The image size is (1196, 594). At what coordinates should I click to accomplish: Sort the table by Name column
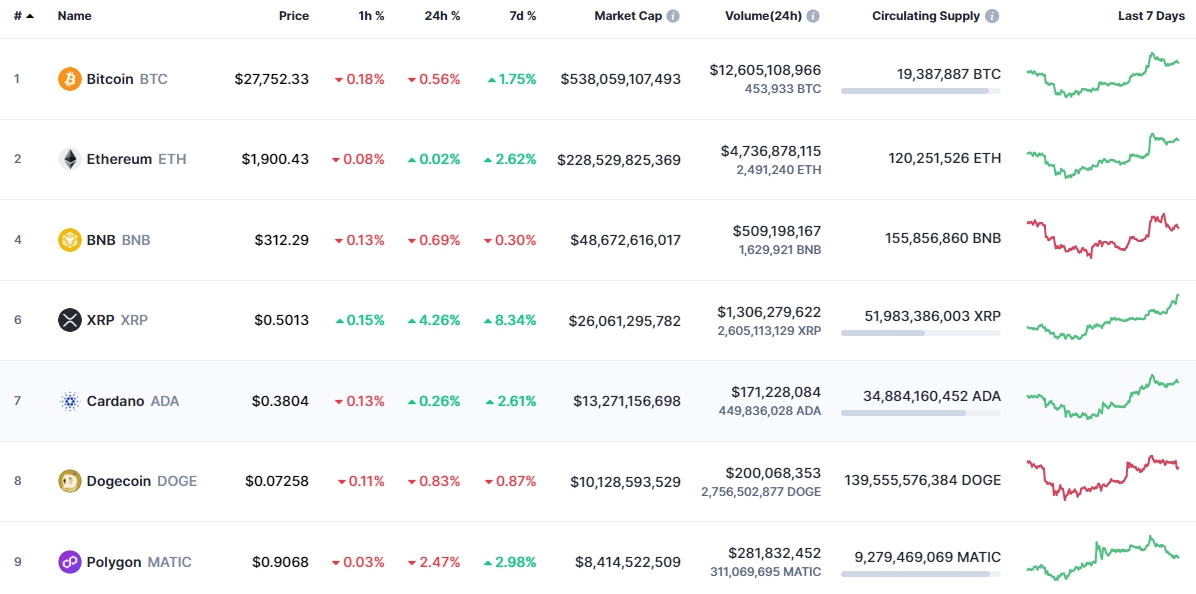point(73,16)
